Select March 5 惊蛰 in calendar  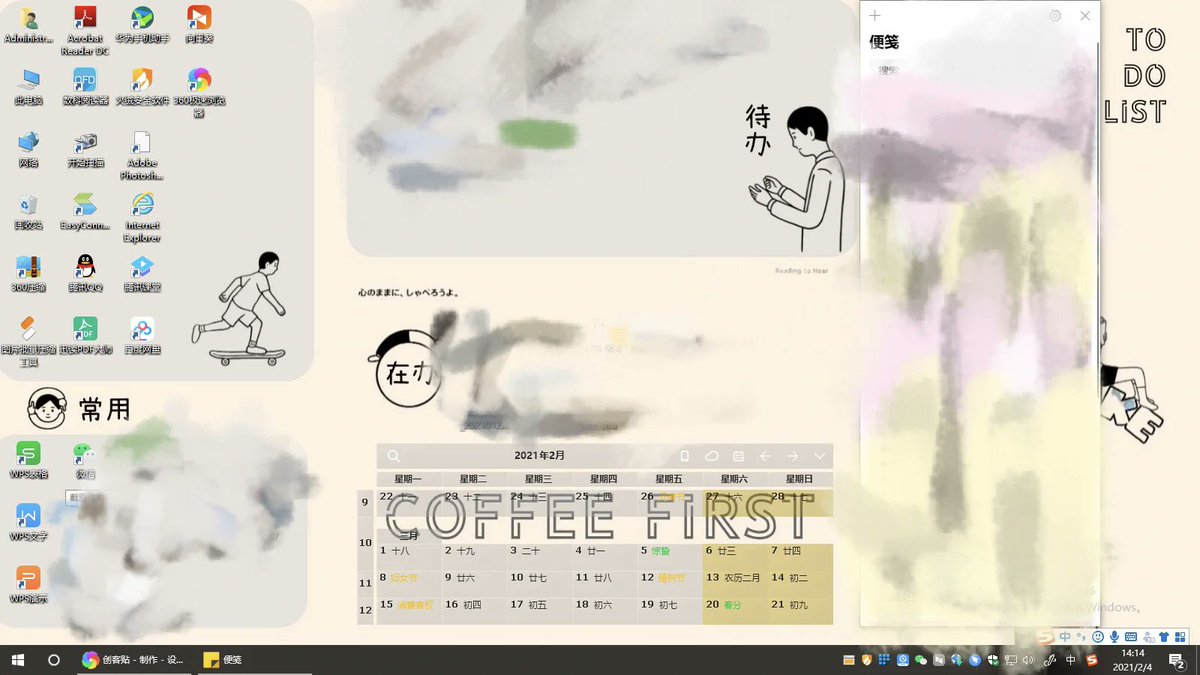670,557
